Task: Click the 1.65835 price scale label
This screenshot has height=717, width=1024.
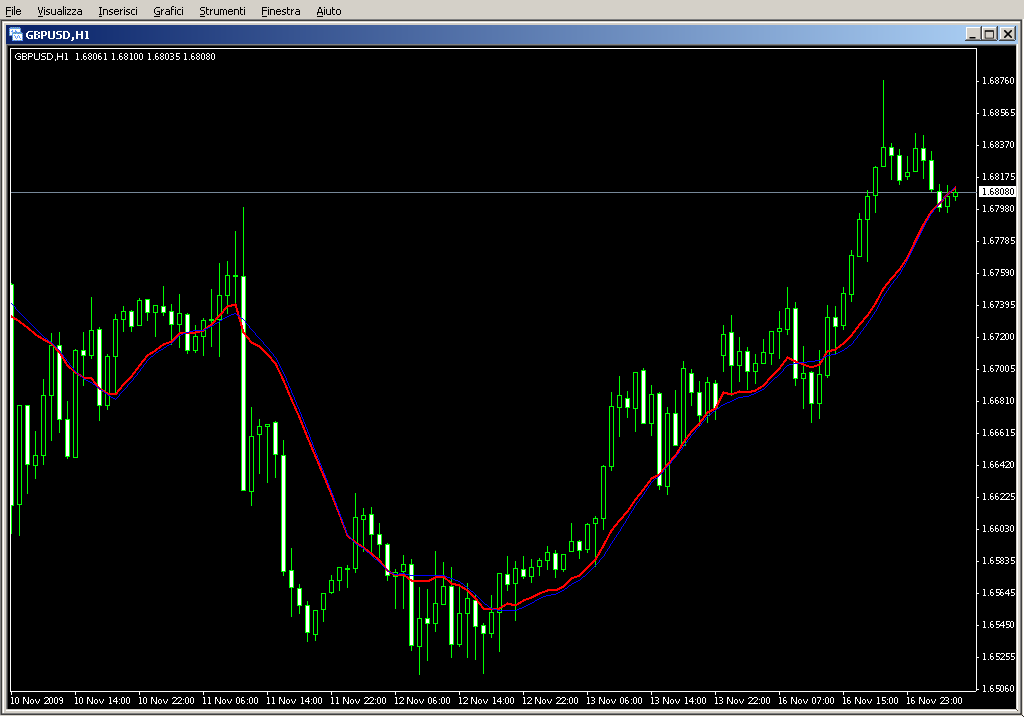Action: coord(999,561)
